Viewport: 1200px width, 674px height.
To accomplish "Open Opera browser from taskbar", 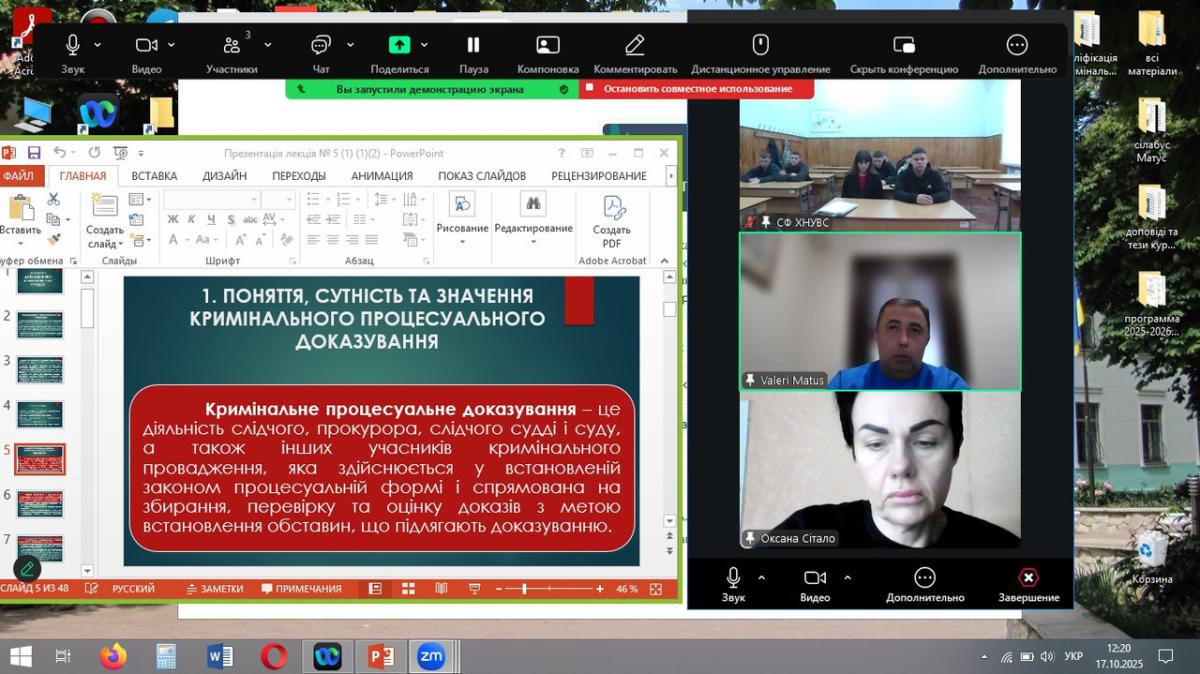I will pos(274,656).
